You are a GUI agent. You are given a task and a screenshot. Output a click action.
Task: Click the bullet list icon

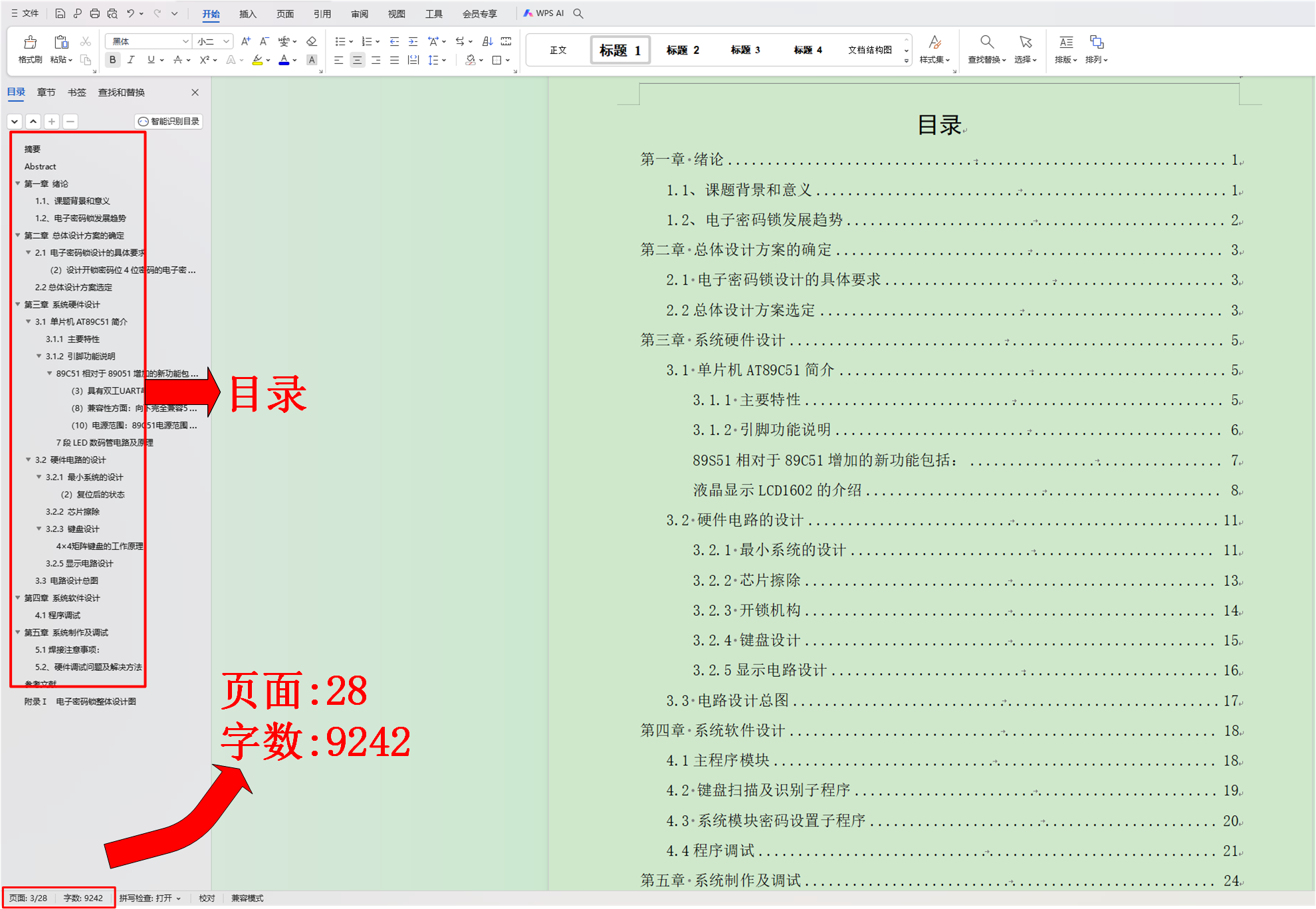[x=340, y=41]
